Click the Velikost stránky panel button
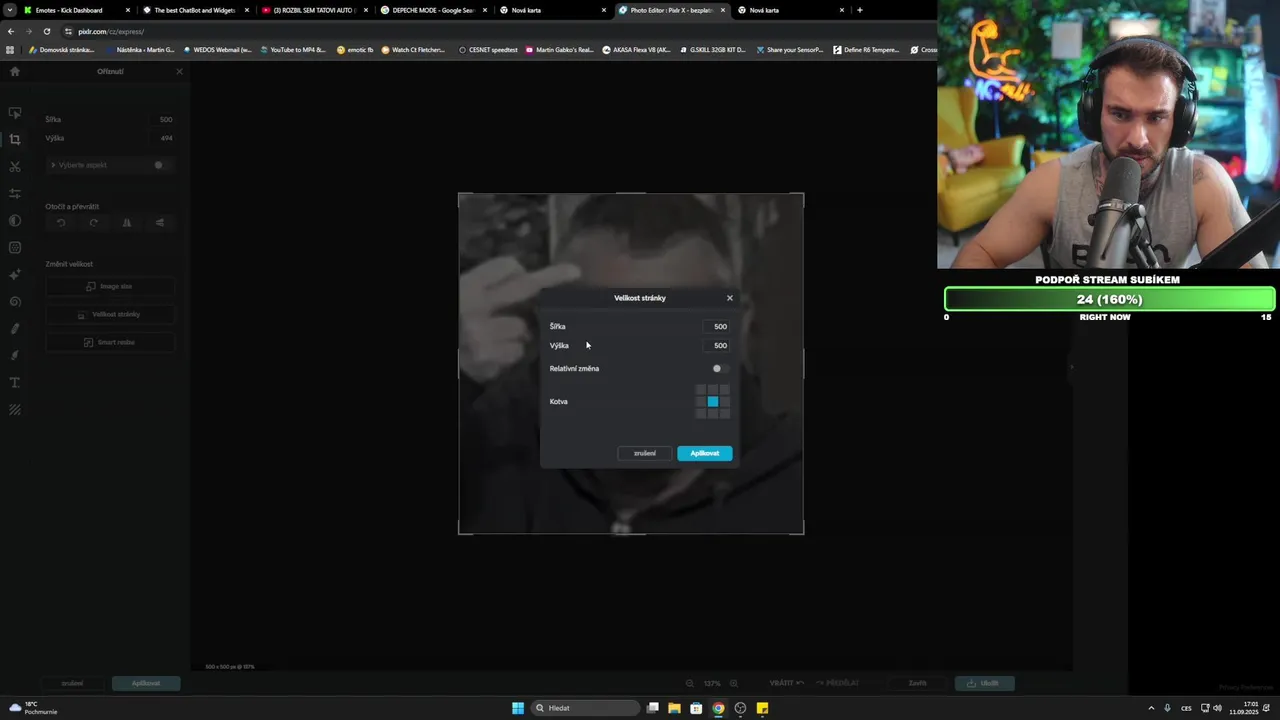 pos(109,314)
